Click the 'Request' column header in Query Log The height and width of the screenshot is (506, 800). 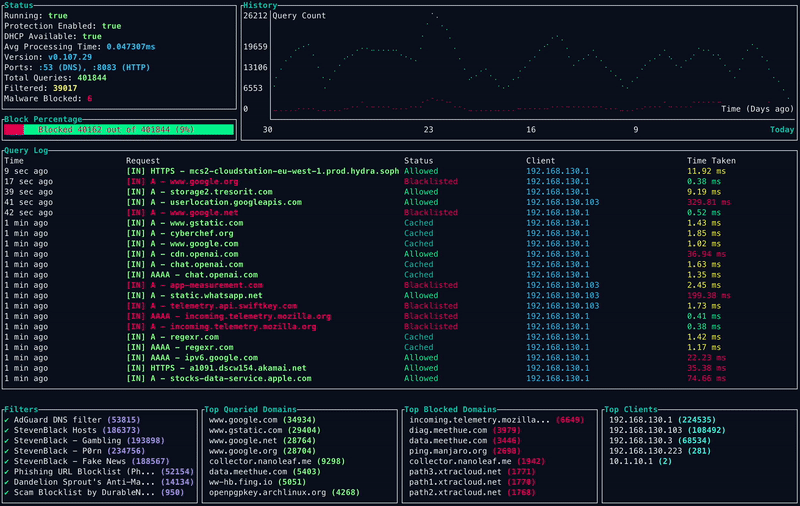click(143, 161)
